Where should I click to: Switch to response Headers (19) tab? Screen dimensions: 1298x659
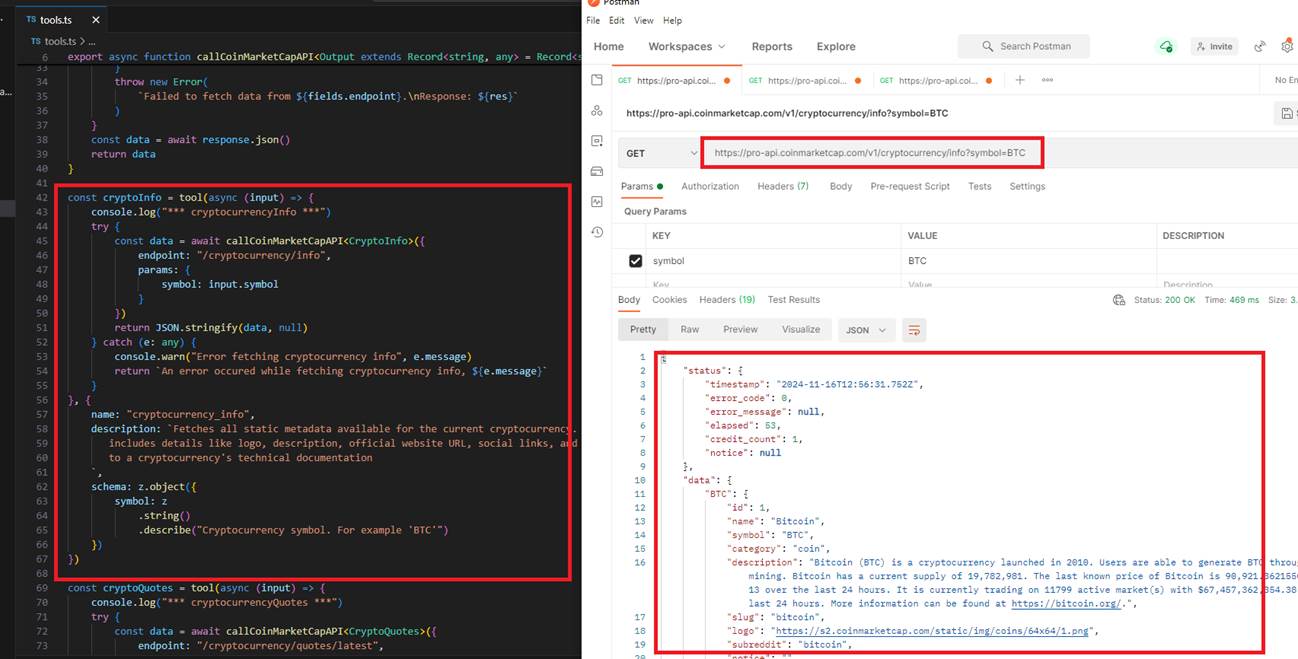(727, 300)
